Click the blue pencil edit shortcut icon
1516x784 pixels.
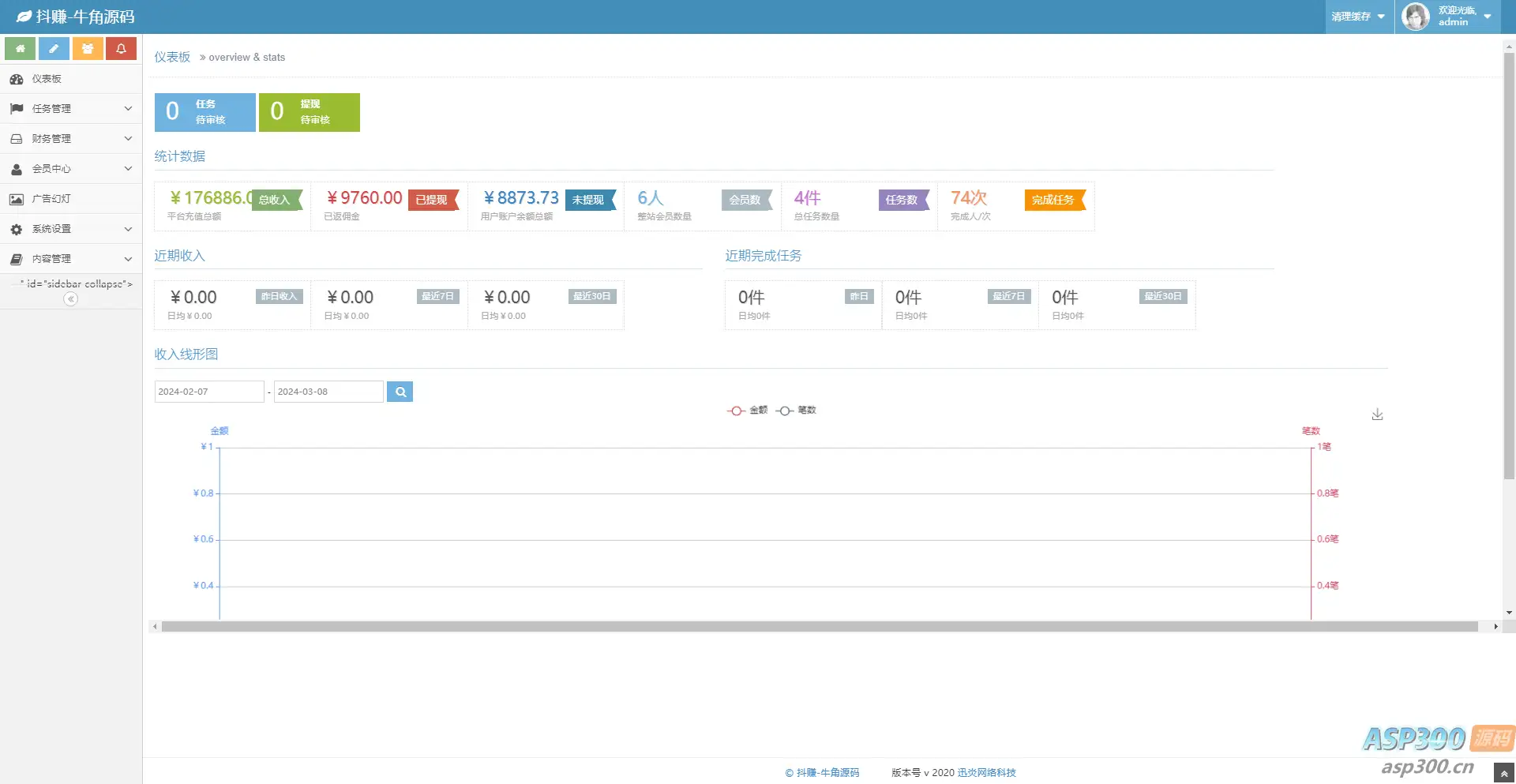pos(54,48)
